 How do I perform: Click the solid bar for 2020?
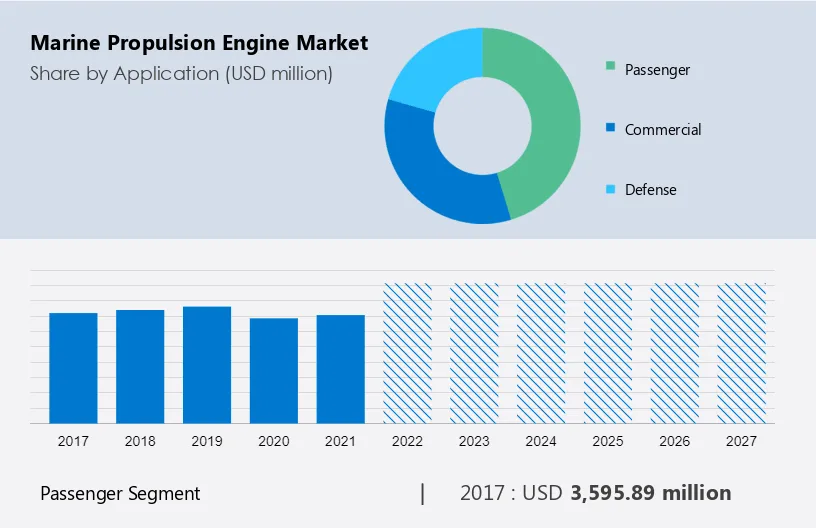[274, 371]
